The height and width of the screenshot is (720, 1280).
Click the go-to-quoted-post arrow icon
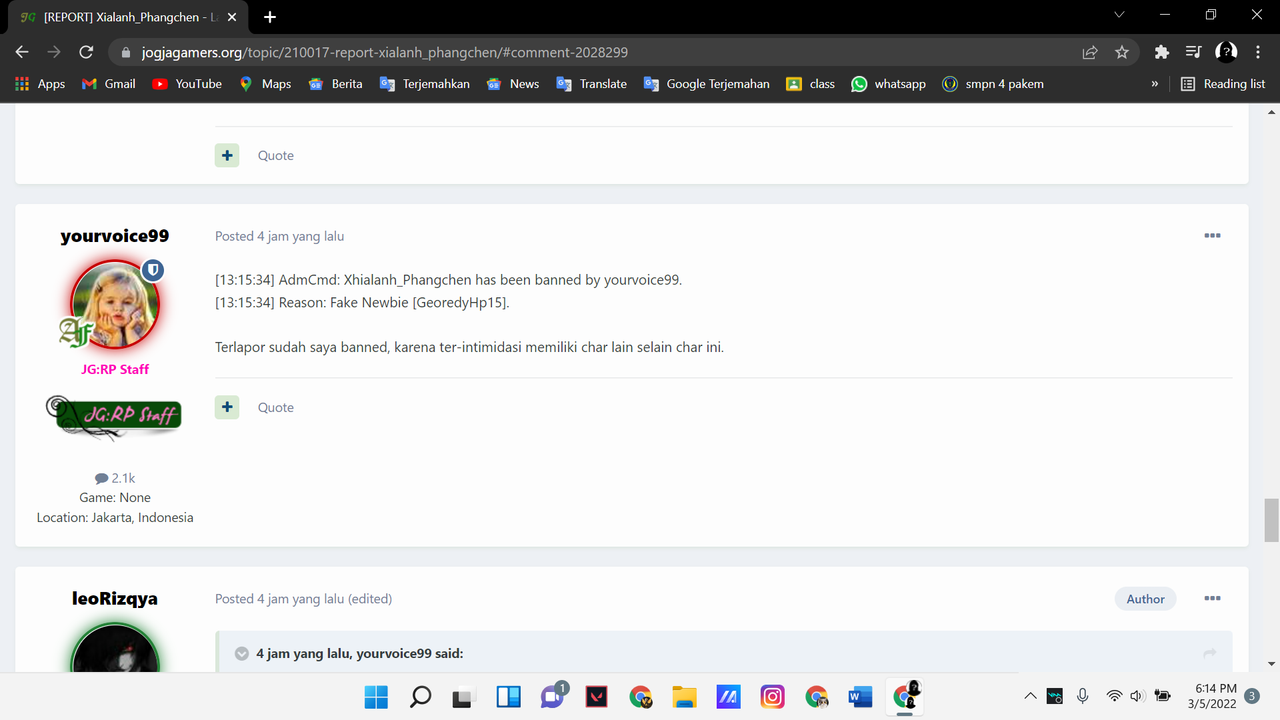coord(1210,654)
